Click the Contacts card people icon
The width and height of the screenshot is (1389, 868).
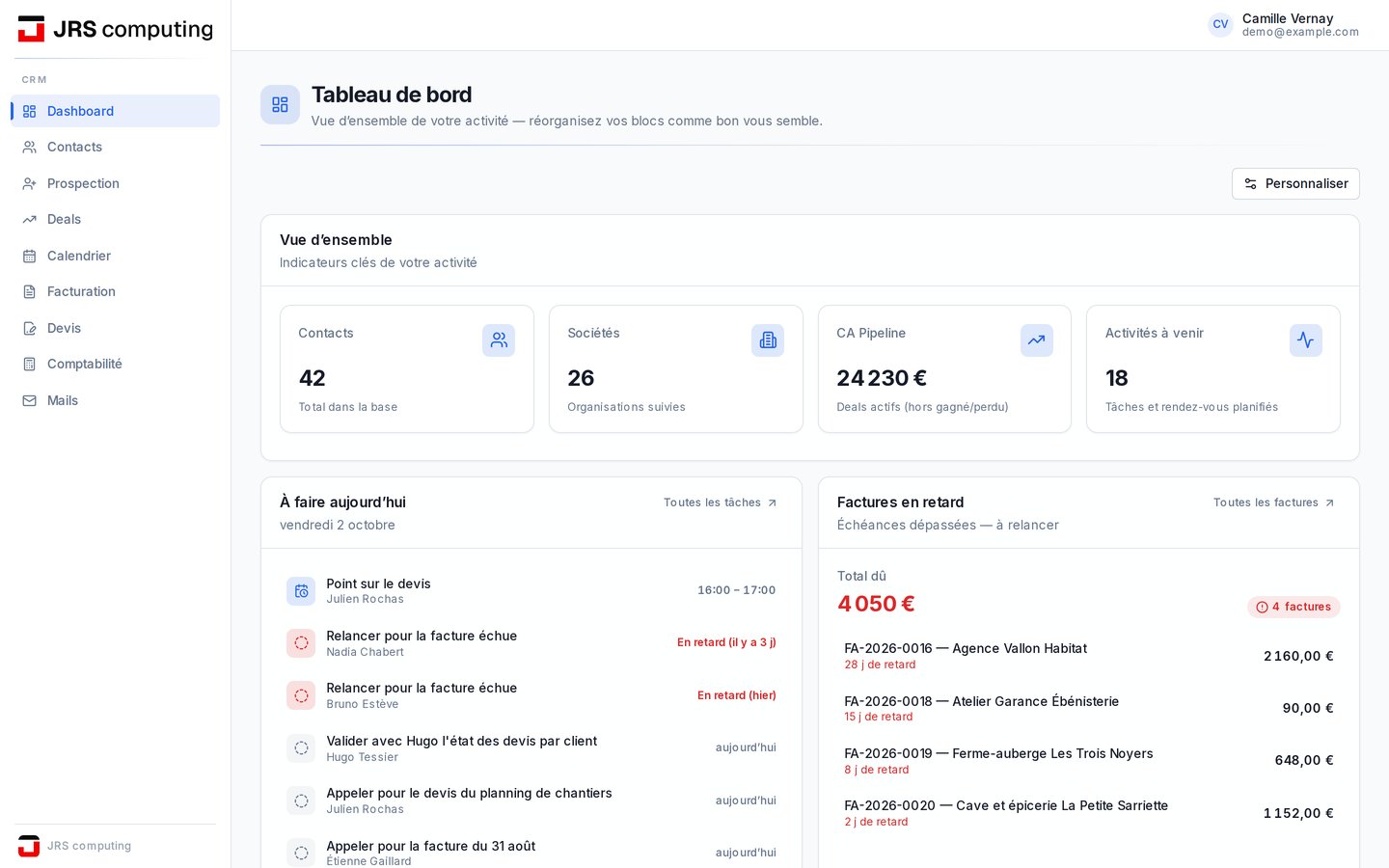[499, 340]
